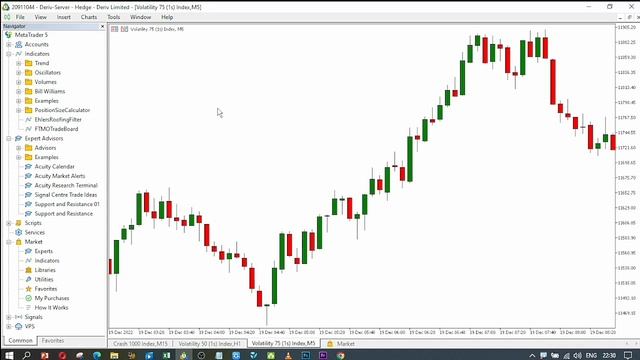
Task: Click the Advisors folder icon
Action: pyautogui.click(x=29, y=148)
